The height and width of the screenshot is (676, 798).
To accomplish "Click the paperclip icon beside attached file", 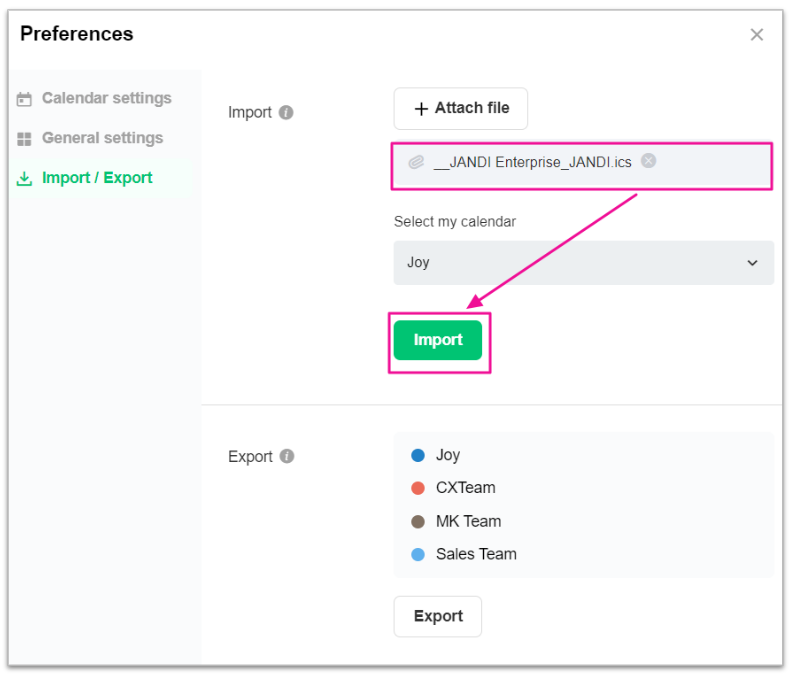I will click(x=416, y=162).
